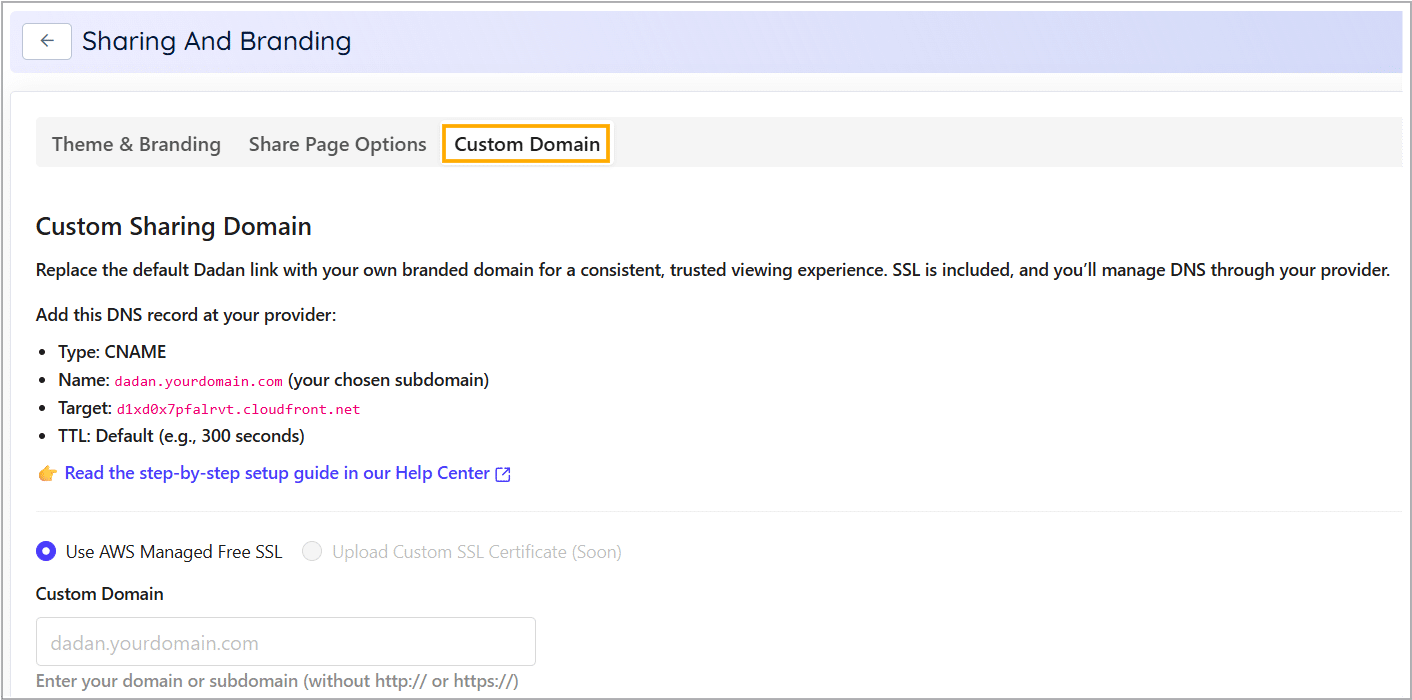1412x700 pixels.
Task: Go back using the arrow button
Action: point(47,41)
